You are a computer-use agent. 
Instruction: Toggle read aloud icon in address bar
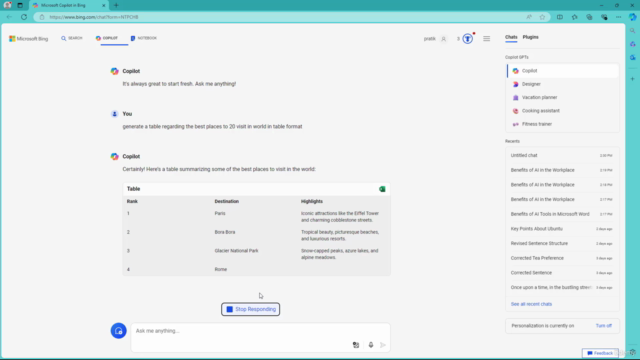point(529,17)
